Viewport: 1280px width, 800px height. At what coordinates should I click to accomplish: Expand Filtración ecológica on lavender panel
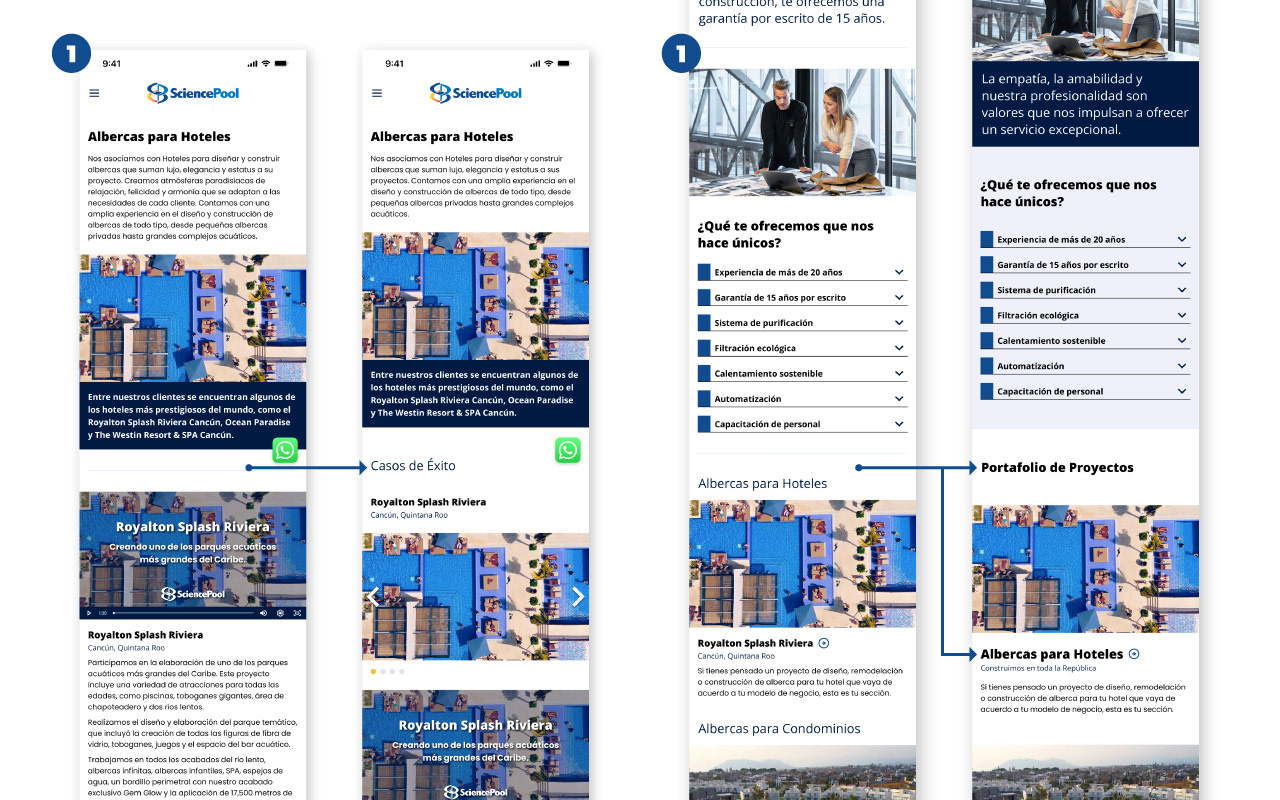(x=1085, y=315)
